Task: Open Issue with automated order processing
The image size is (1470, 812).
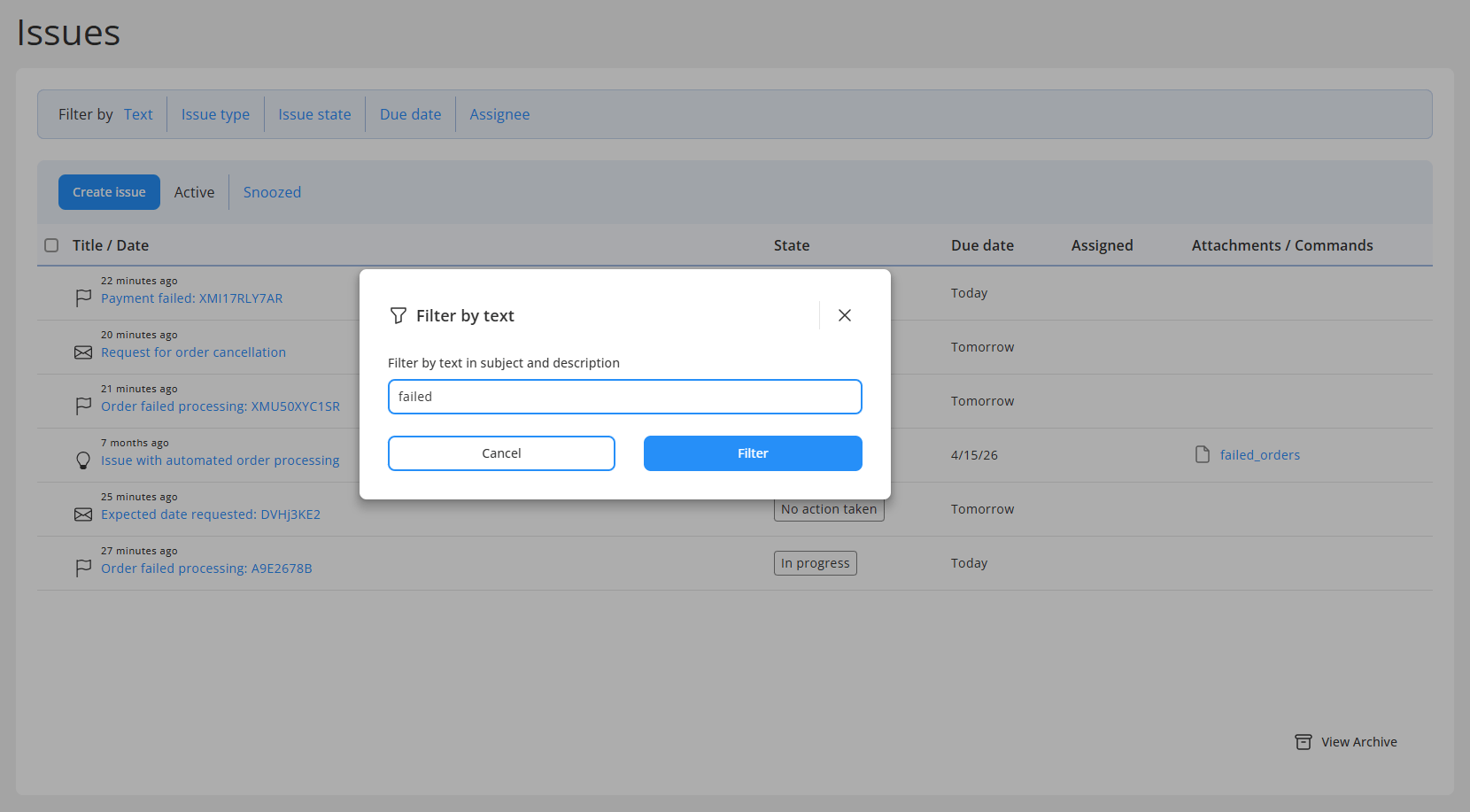Action: (x=220, y=460)
